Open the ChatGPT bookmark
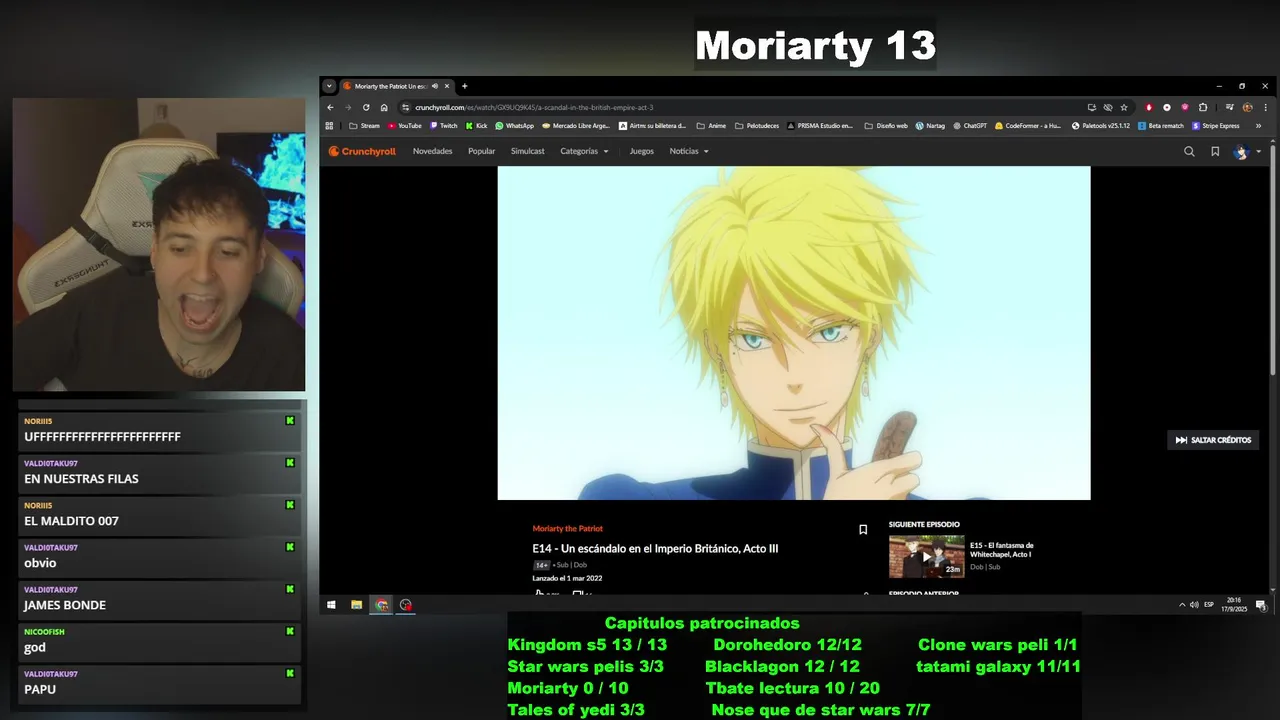The height and width of the screenshot is (720, 1280). [x=970, y=126]
